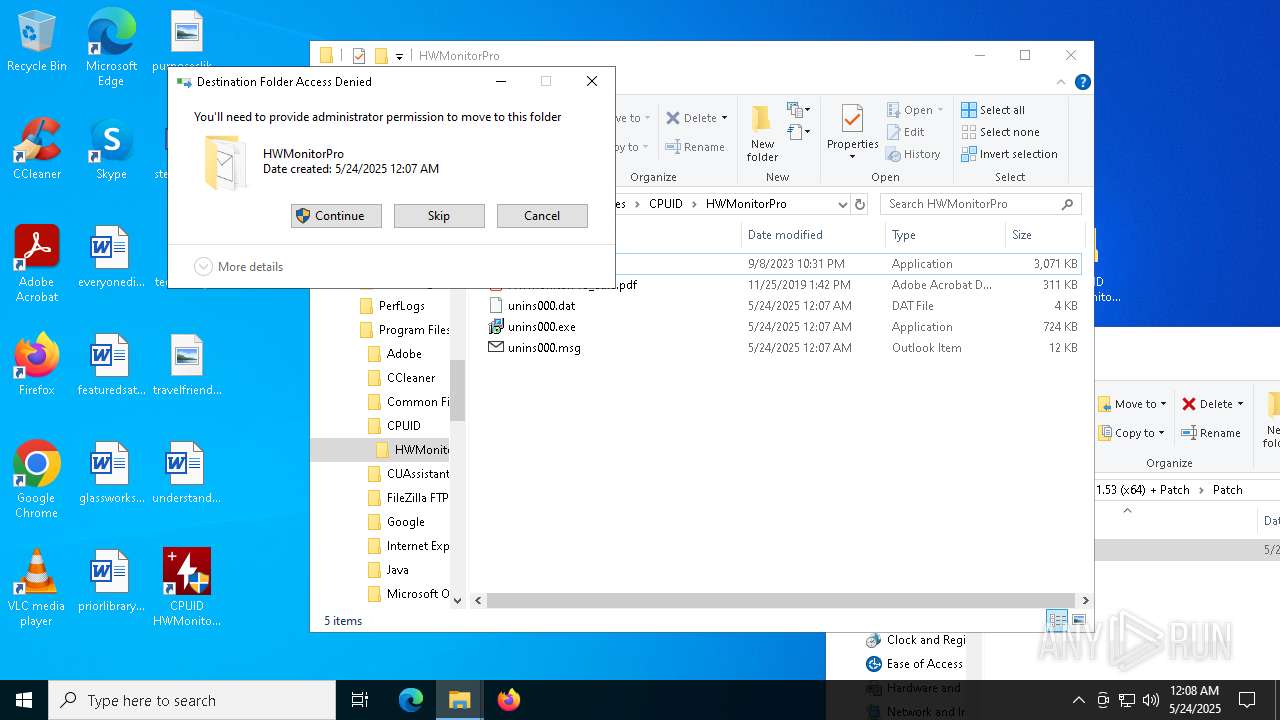Screen dimensions: 1280x720
Task: Click the CPUID breadcrumb in the address bar
Action: (665, 204)
